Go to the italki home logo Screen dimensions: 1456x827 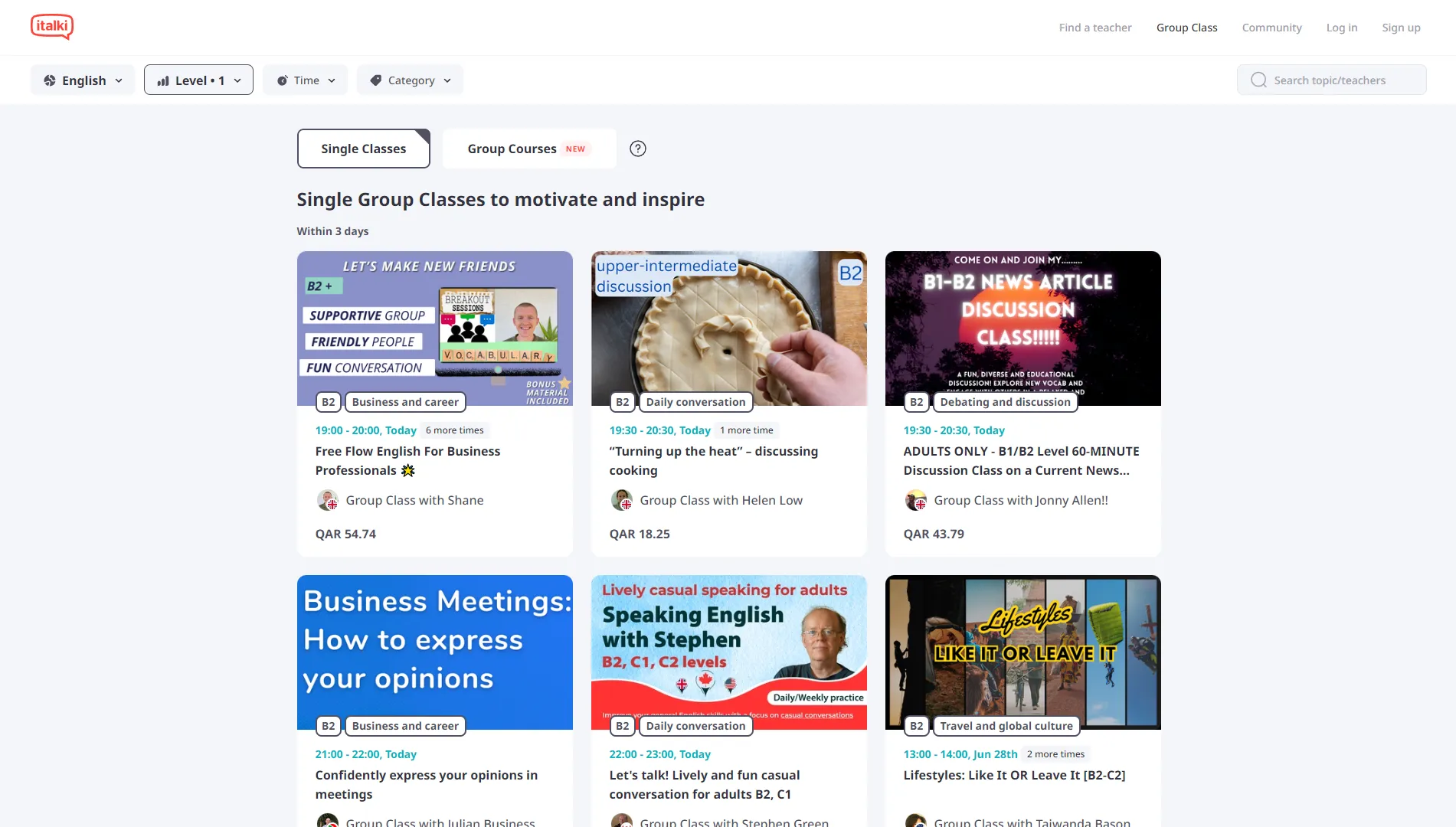click(52, 27)
